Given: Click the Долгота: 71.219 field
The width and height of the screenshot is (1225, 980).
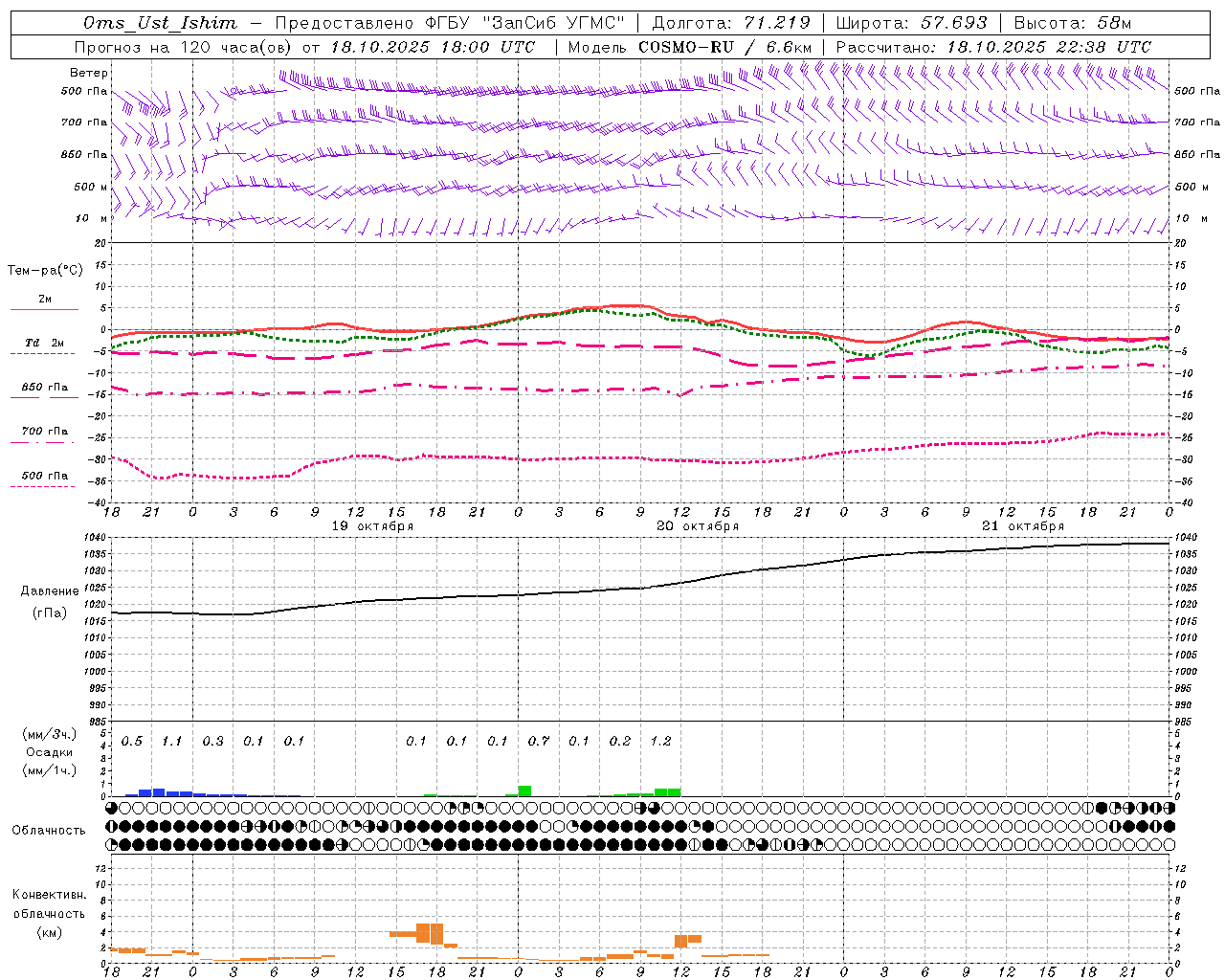Looking at the screenshot, I should click(x=731, y=23).
